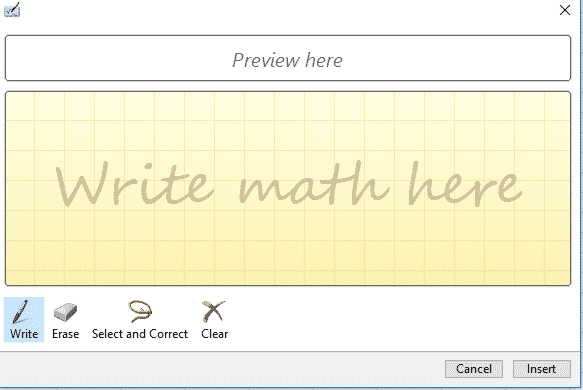Click the math input panel icon in title bar
583x390 pixels.
12,10
